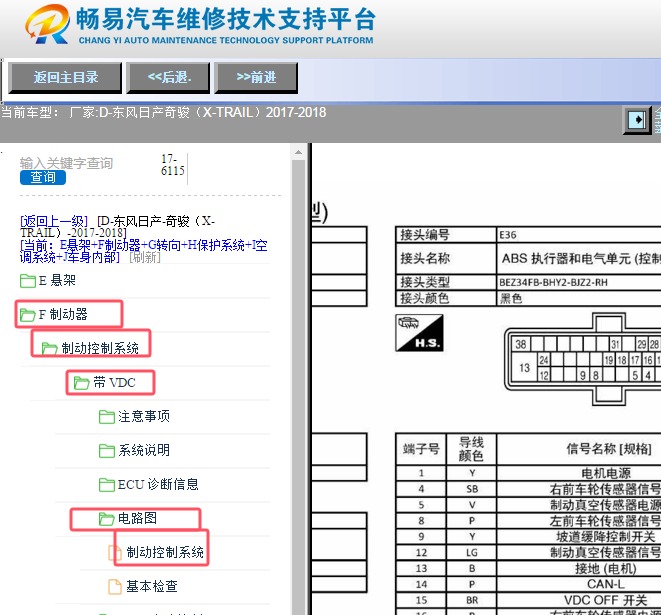This screenshot has height=615, width=661.
Task: Click the 电路图 open folder icon
Action: (x=107, y=518)
